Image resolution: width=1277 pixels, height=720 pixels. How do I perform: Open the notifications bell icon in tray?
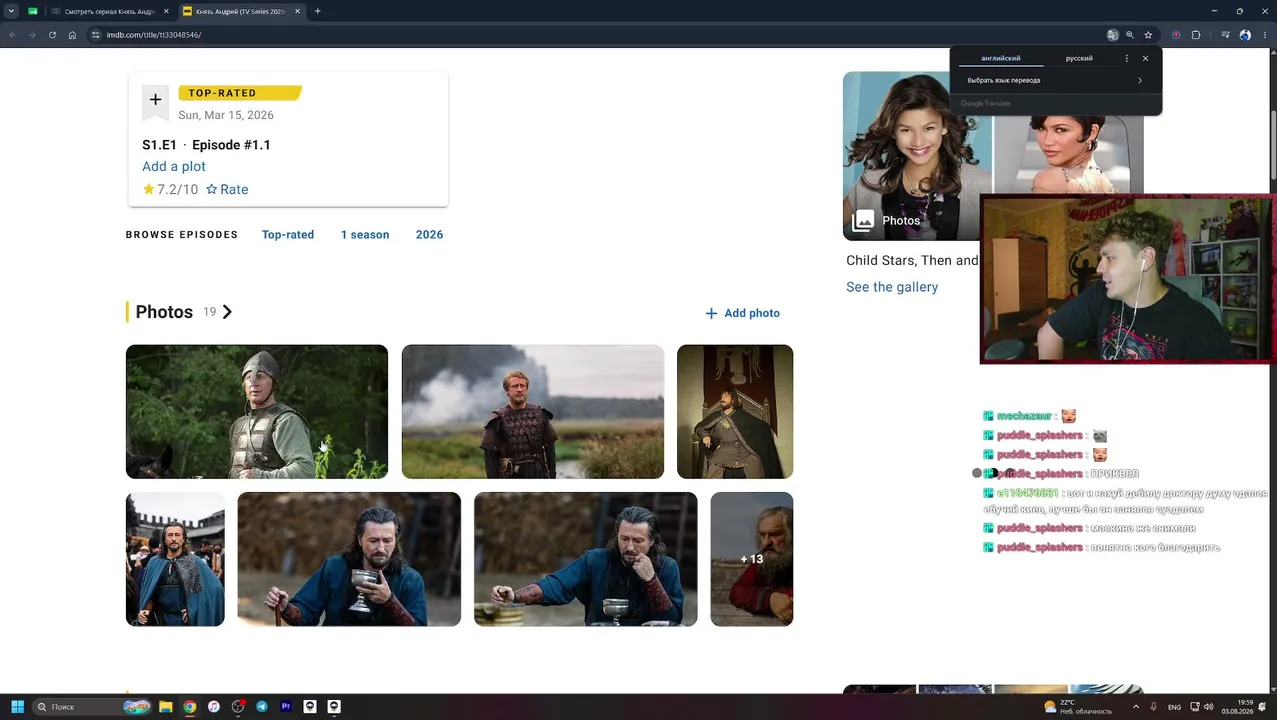(x=1264, y=706)
